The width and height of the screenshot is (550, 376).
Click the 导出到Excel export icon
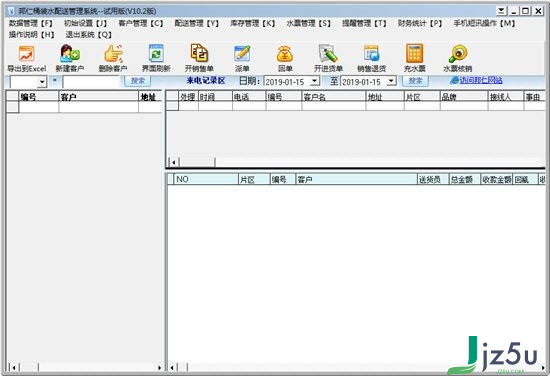(27, 54)
